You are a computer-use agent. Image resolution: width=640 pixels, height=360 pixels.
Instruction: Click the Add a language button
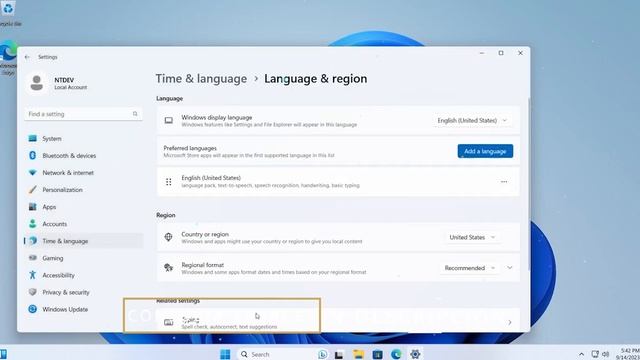485,151
